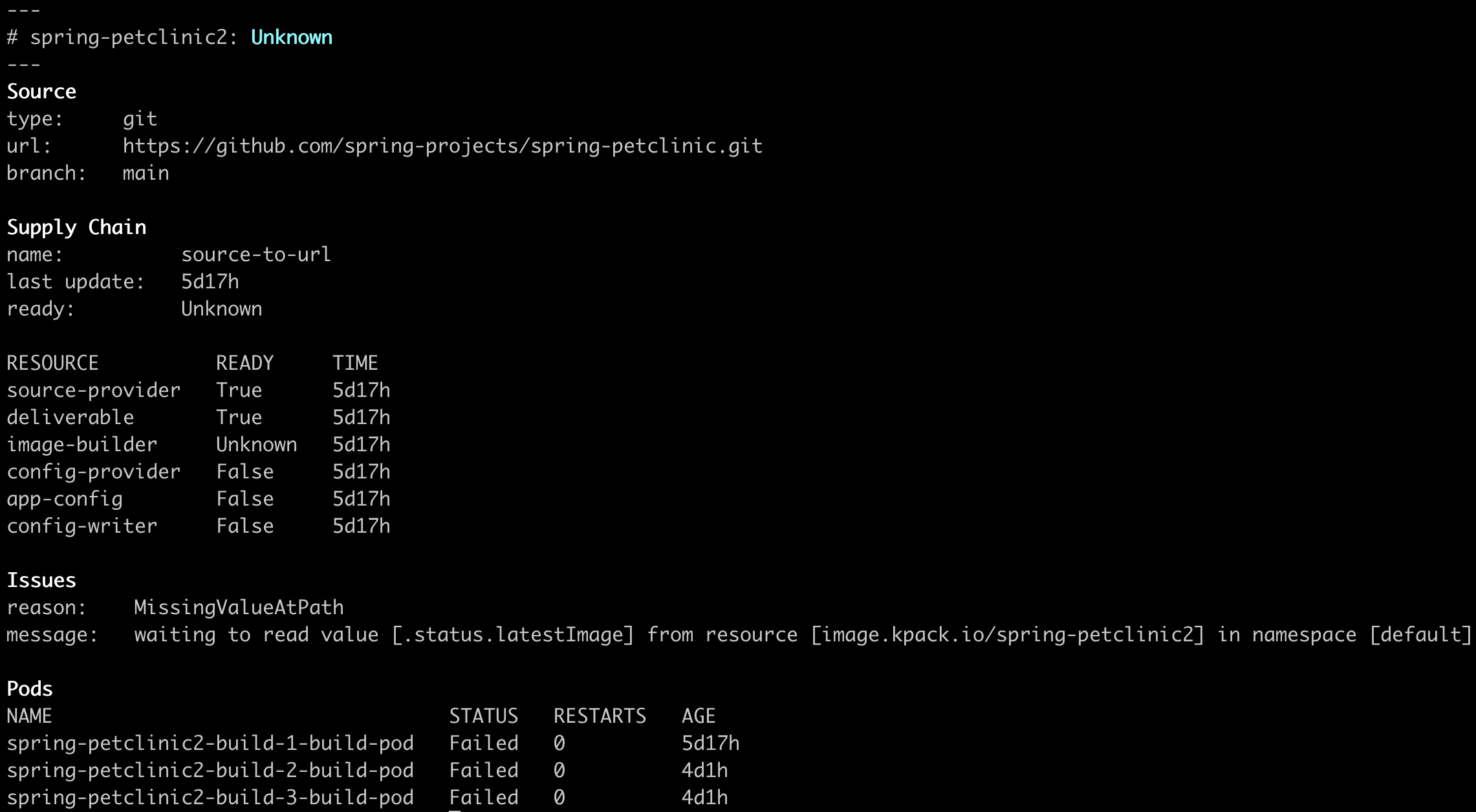1476x812 pixels.
Task: Select the source-provider resource row
Action: point(199,390)
